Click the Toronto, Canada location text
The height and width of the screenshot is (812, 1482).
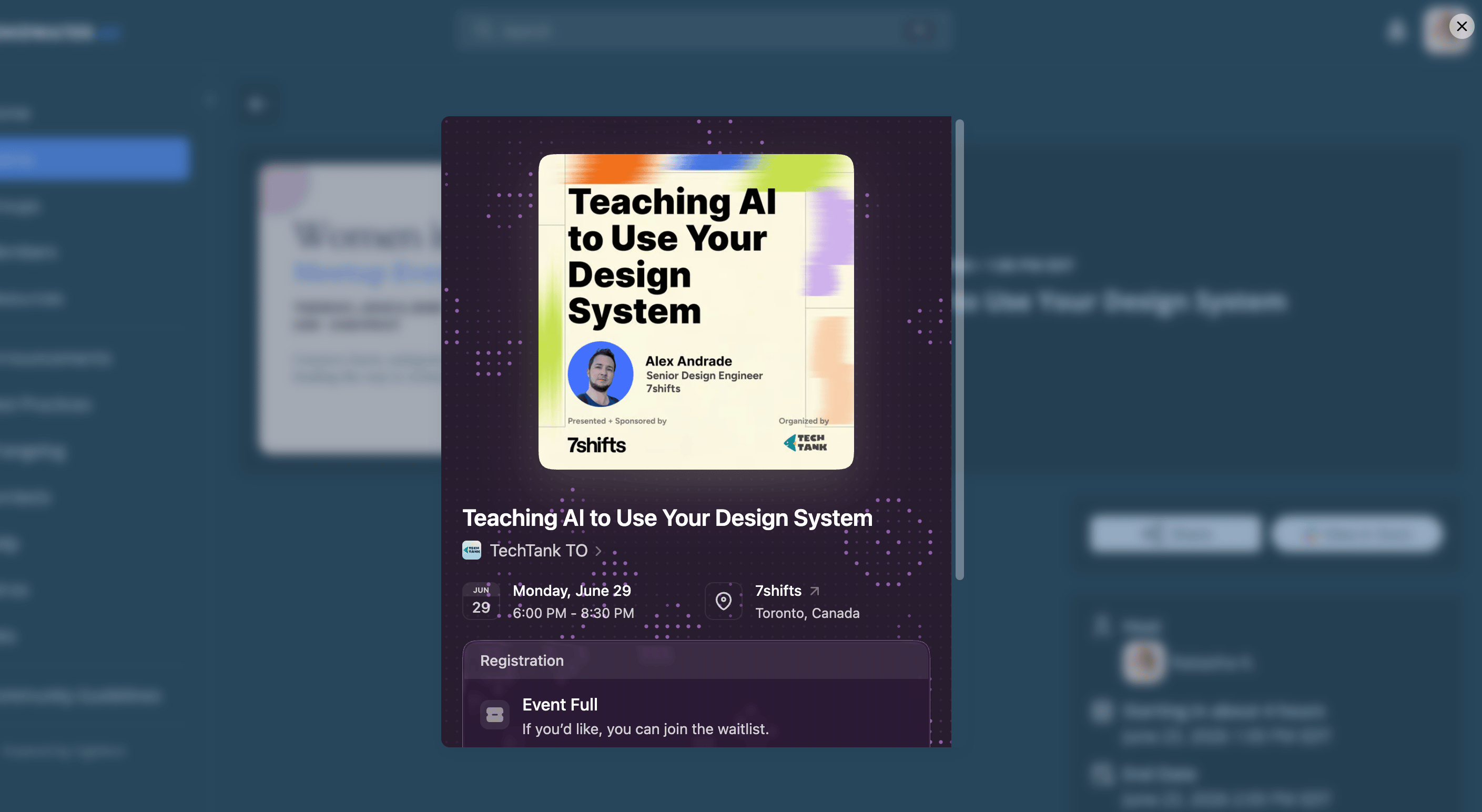pyautogui.click(x=807, y=613)
